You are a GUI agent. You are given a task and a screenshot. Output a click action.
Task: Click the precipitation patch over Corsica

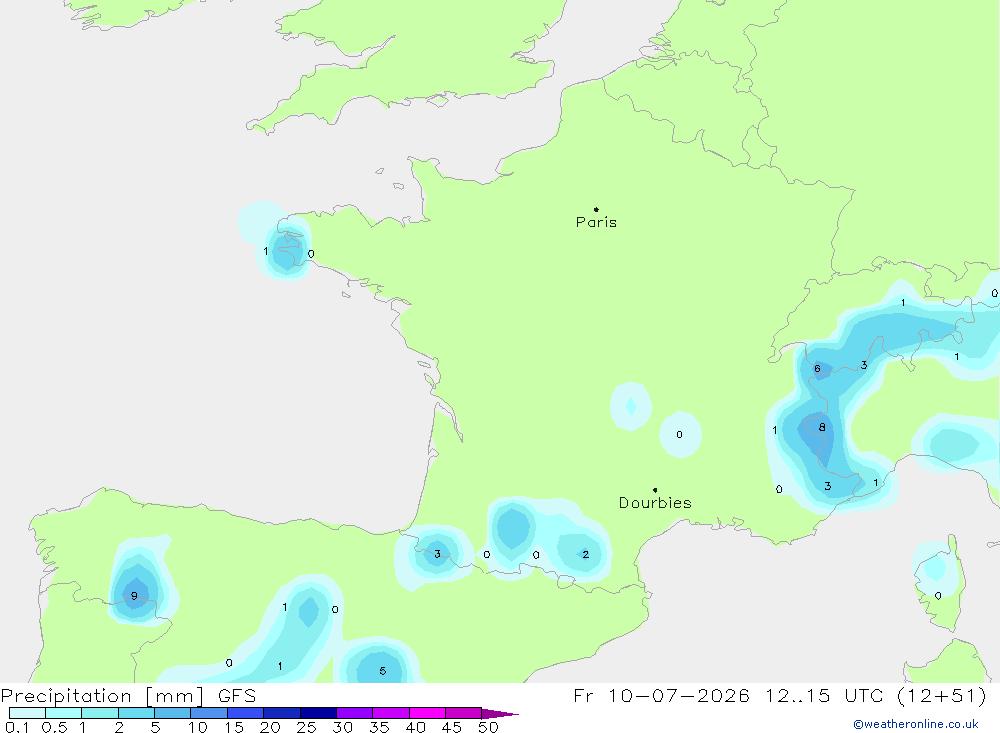coord(934,570)
